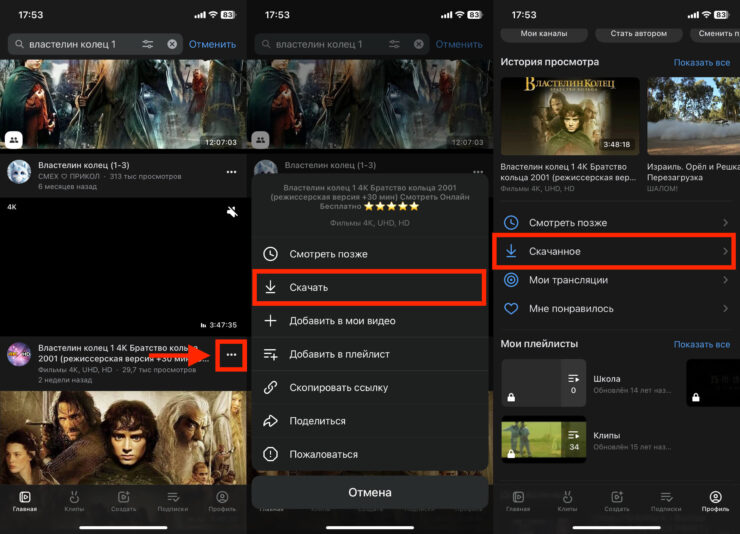Select Скачать in the video context menu
Image resolution: width=740 pixels, height=534 pixels.
369,287
